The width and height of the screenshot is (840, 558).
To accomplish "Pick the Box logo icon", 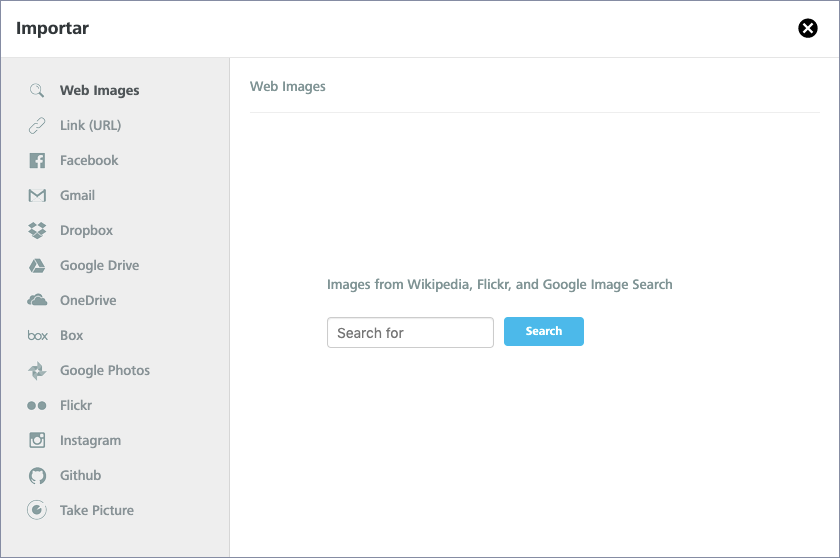I will click(38, 336).
